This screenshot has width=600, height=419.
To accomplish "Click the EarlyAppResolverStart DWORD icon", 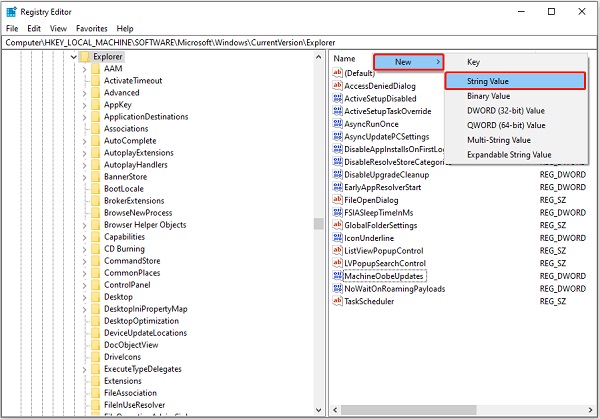I will [x=338, y=187].
